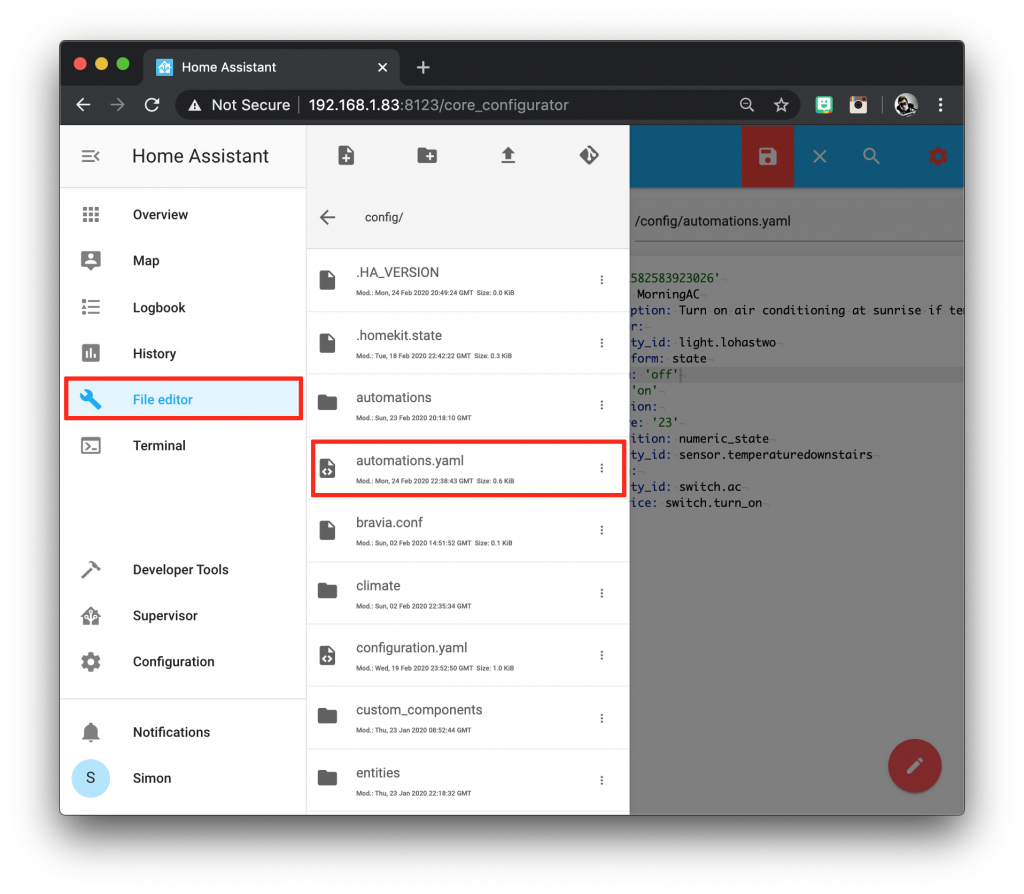Open options menu for automations folder

(601, 405)
